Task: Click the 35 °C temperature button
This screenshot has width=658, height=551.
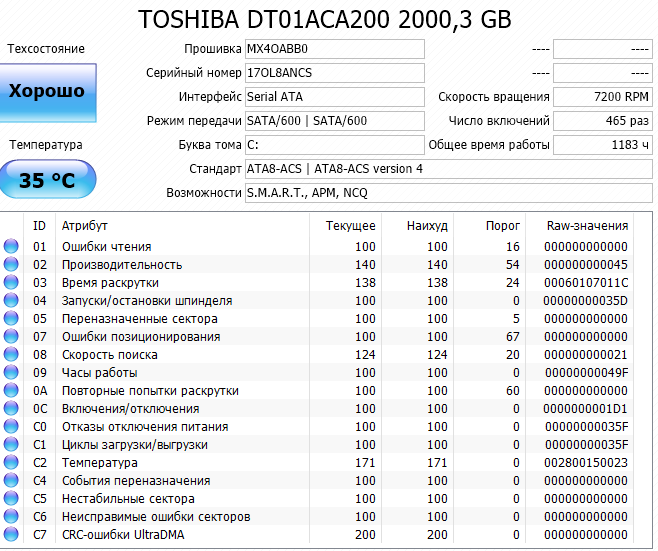Action: [48, 179]
